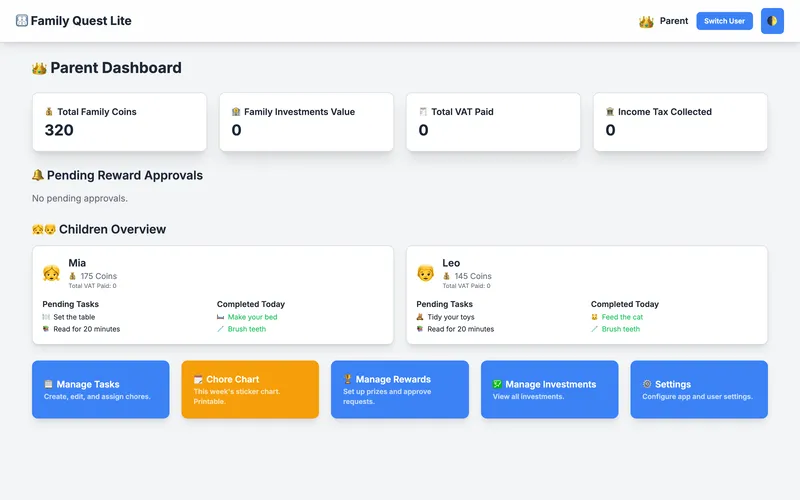Click the clipboard icon on Manage Tasks
The width and height of the screenshot is (800, 500).
coord(48,384)
